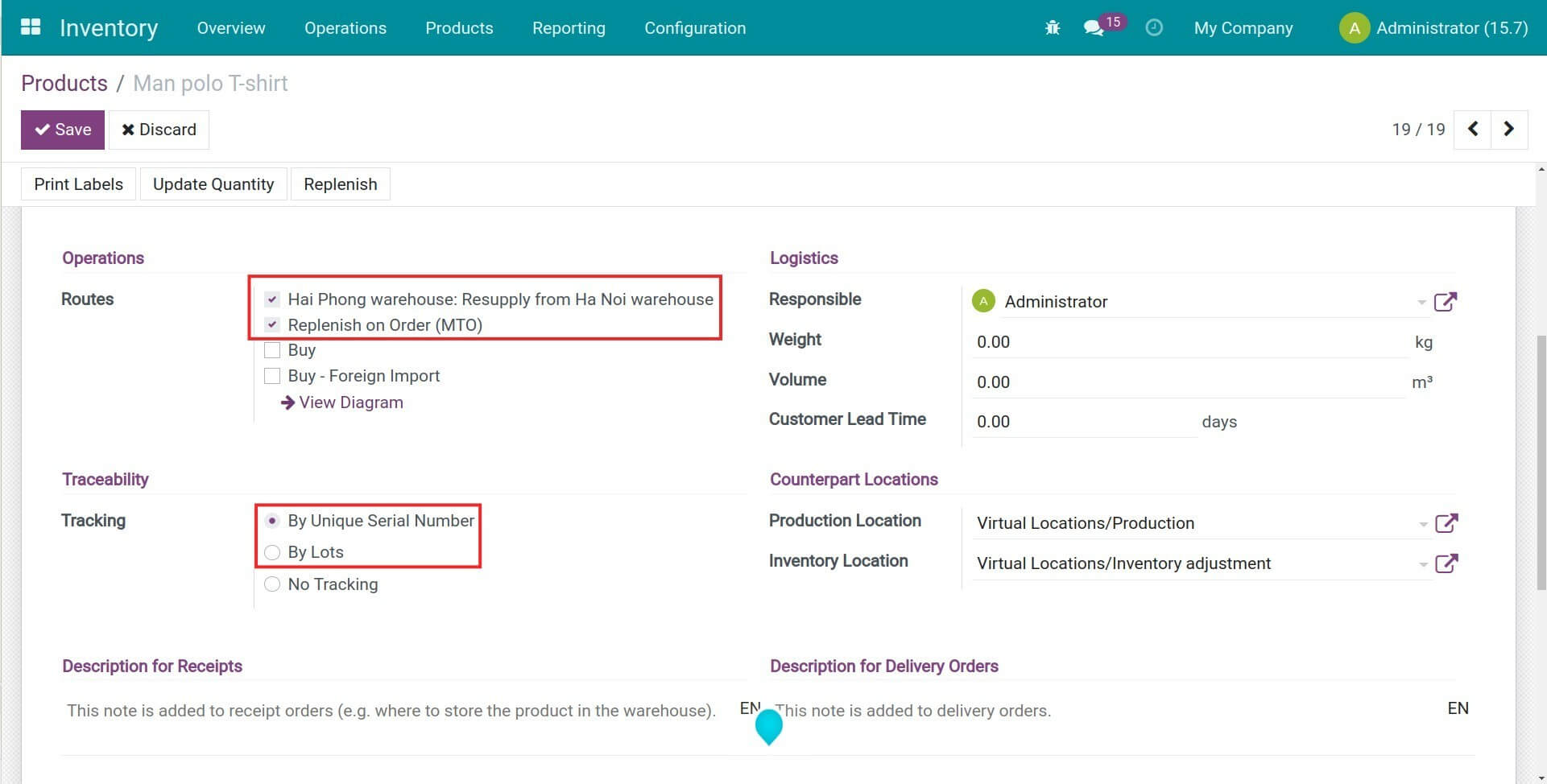Open Production Location via external link icon
Image resolution: width=1547 pixels, height=784 pixels.
(1447, 522)
